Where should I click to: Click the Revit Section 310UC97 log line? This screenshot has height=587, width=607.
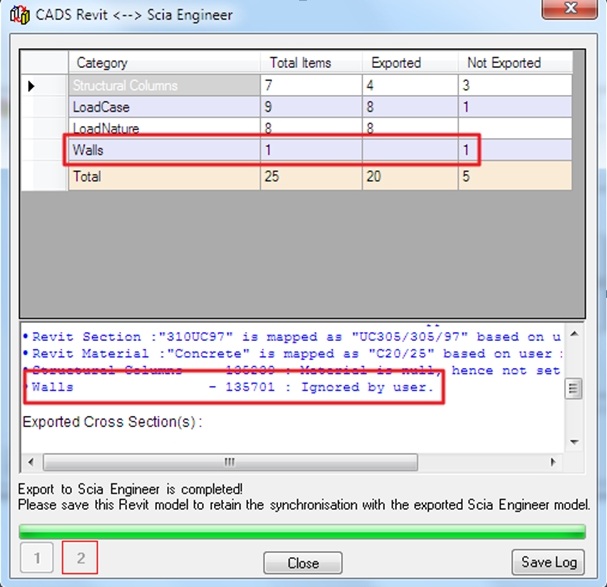(x=292, y=336)
